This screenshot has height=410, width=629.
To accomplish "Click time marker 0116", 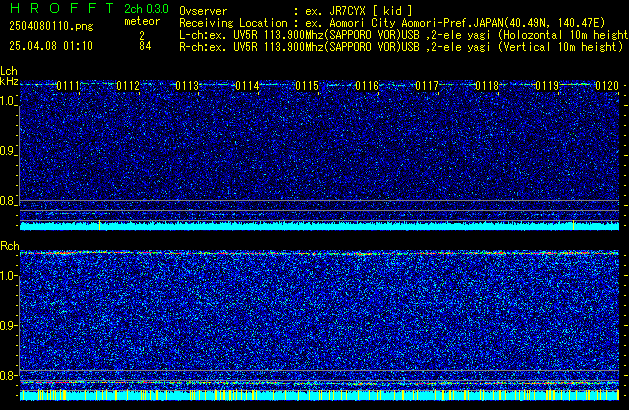I will 367,86.
